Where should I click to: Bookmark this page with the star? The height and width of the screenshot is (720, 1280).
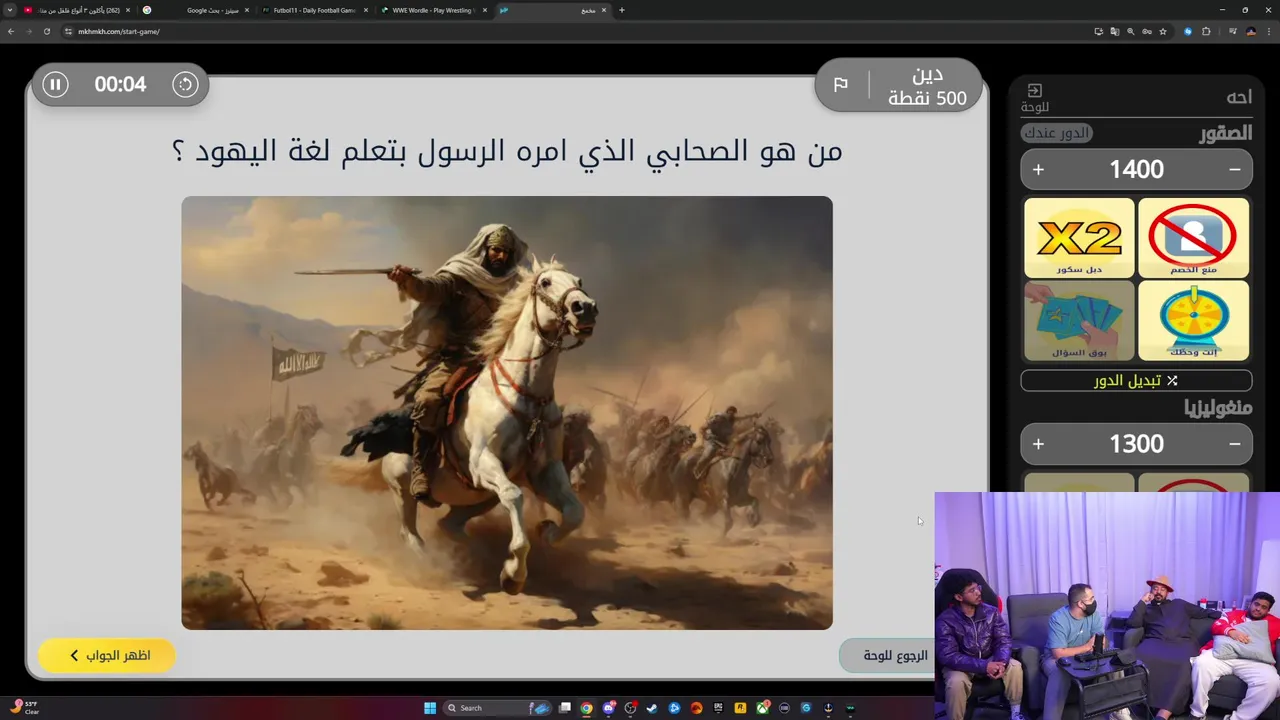[1163, 31]
